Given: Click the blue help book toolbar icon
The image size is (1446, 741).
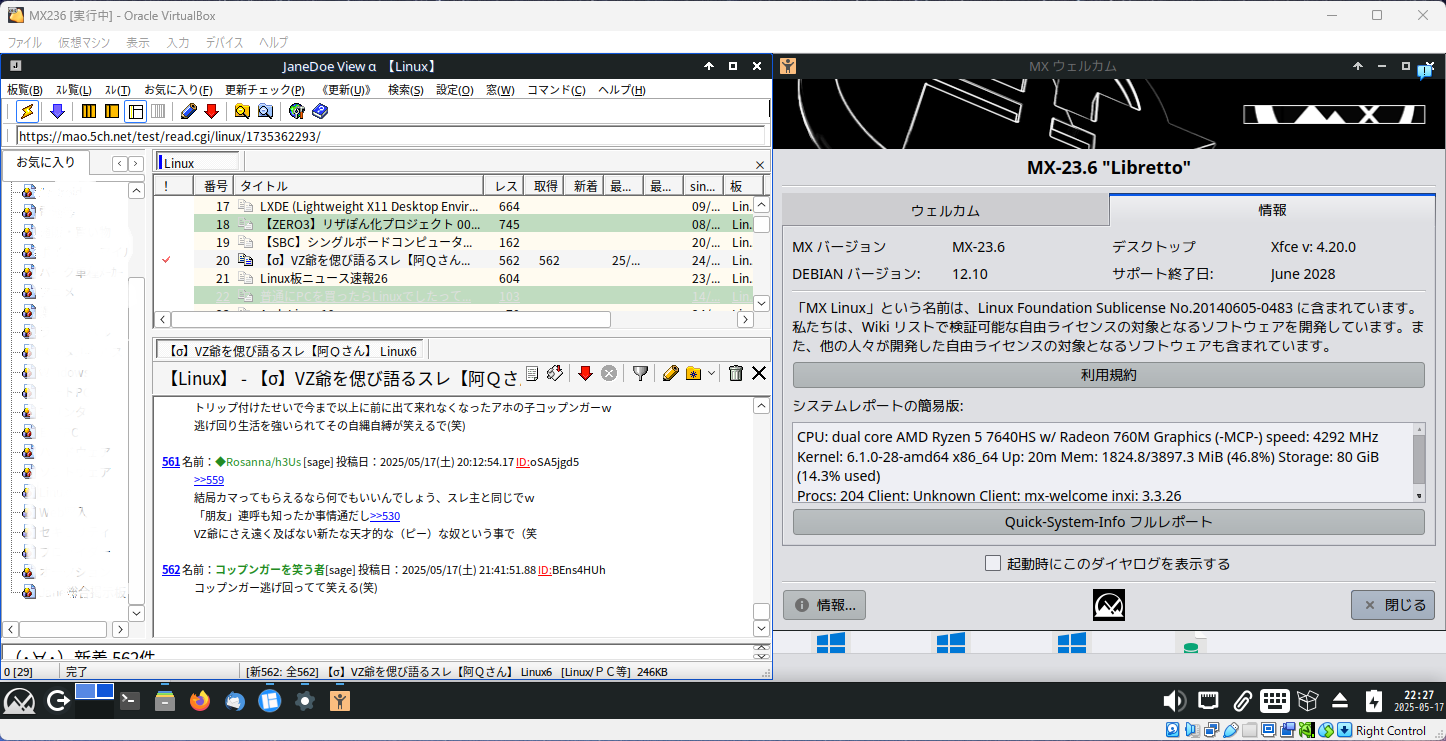Looking at the screenshot, I should [x=320, y=111].
